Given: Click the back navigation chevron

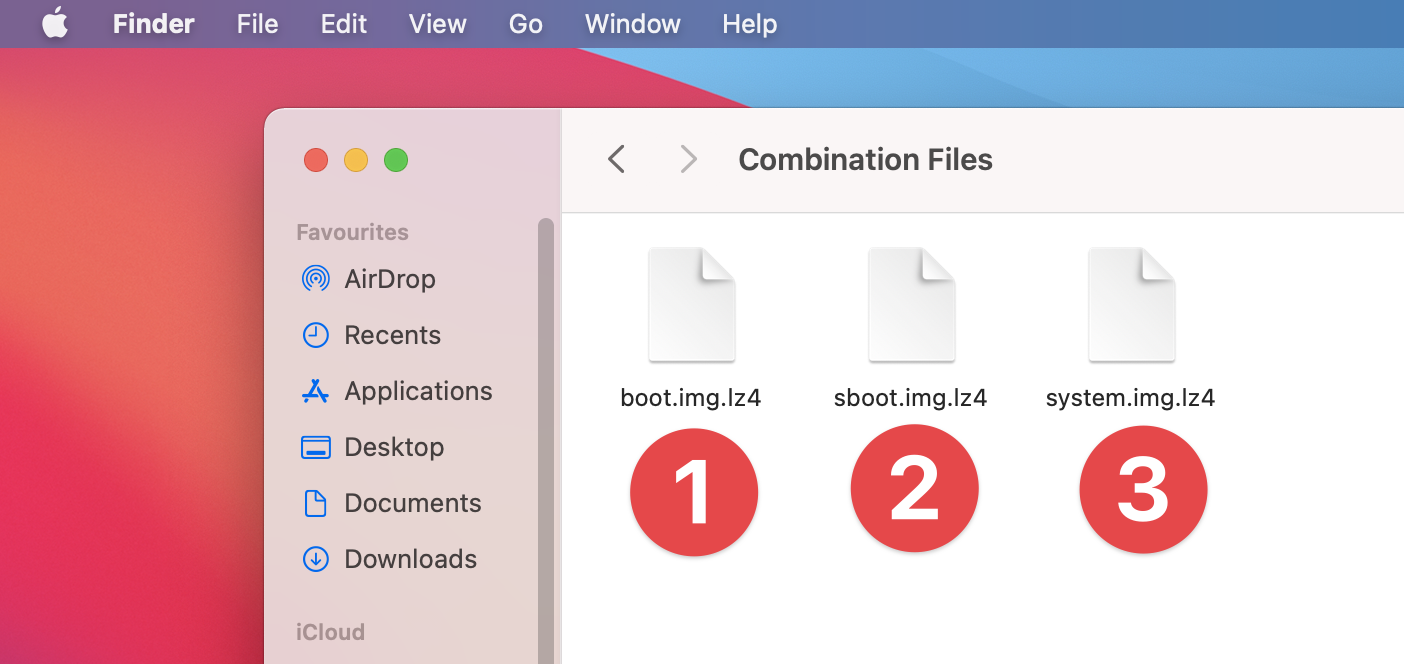Looking at the screenshot, I should click(617, 159).
